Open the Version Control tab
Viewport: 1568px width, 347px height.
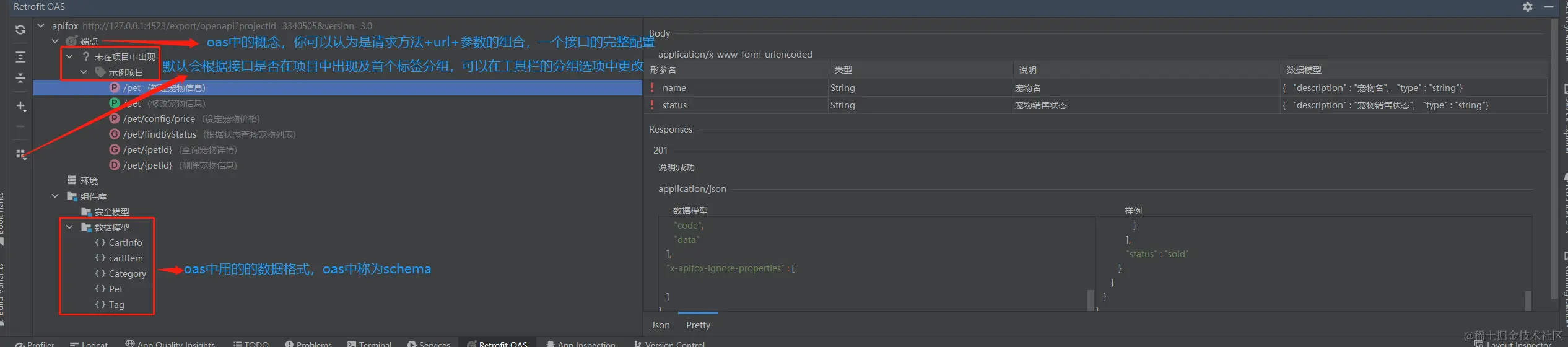pos(669,343)
